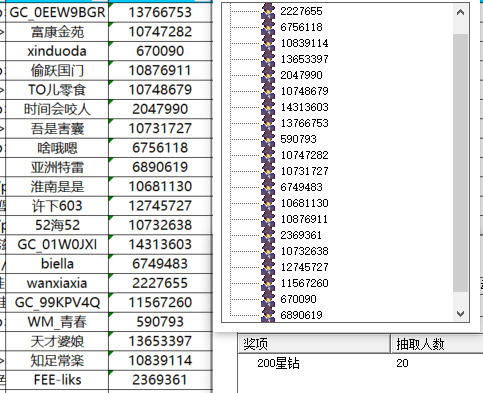Screen dimensions: 483x393
Task: Click the user icon beside 670090 in list
Action: tap(268, 299)
